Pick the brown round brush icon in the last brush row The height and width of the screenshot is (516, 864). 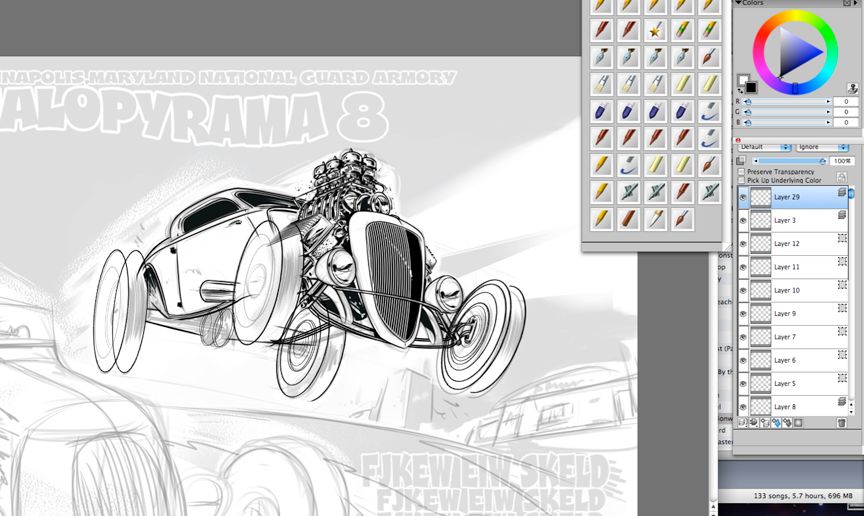pos(682,219)
